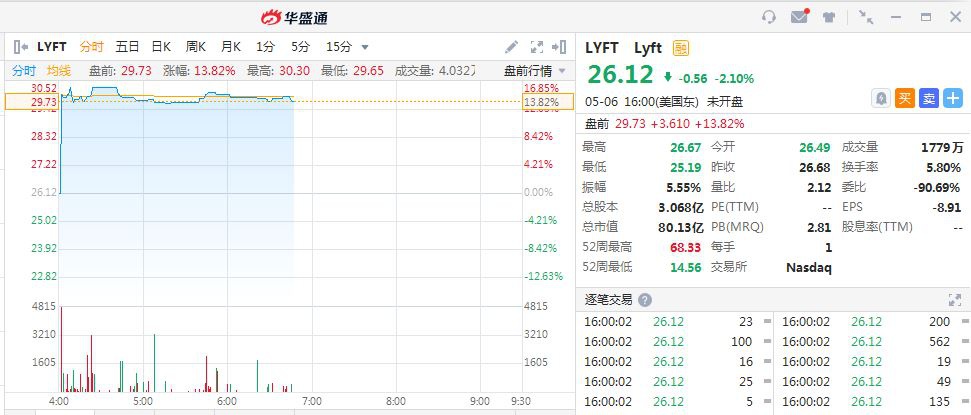Viewport: 971px width, 415px height.
Task: Click the 7:00 time axis label
Action: (311, 401)
